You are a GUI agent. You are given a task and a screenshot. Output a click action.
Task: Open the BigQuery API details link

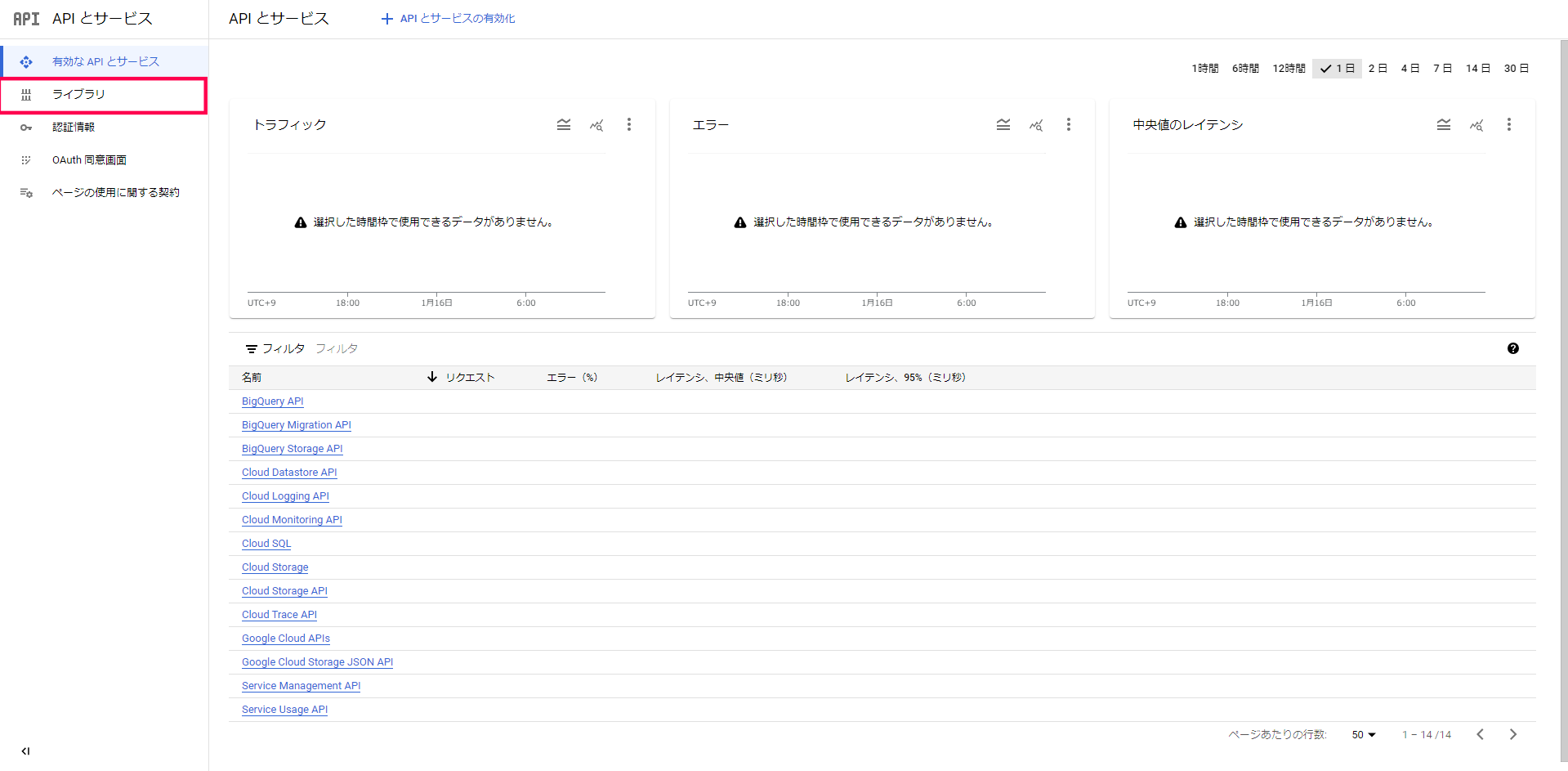(x=272, y=401)
